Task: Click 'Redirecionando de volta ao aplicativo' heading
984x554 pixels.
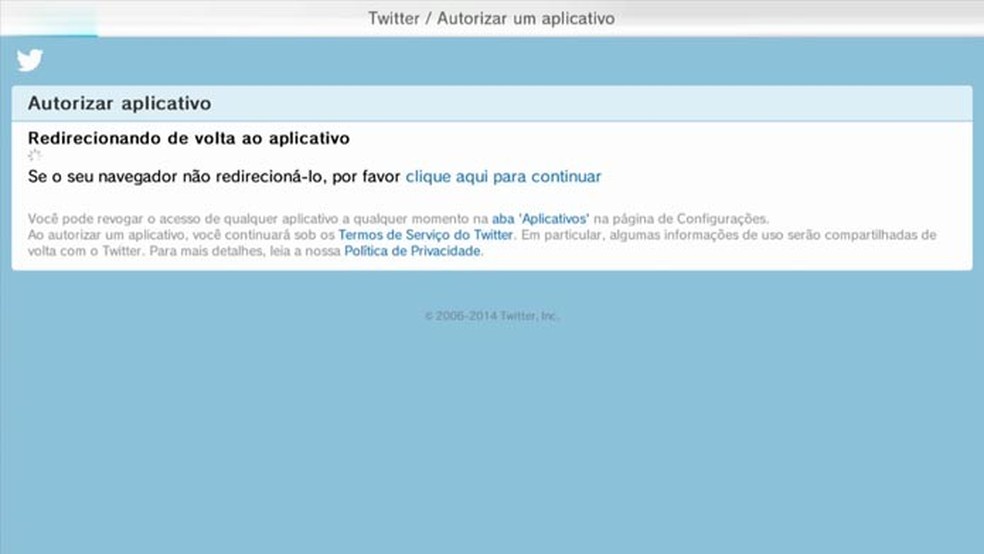Action: point(189,138)
